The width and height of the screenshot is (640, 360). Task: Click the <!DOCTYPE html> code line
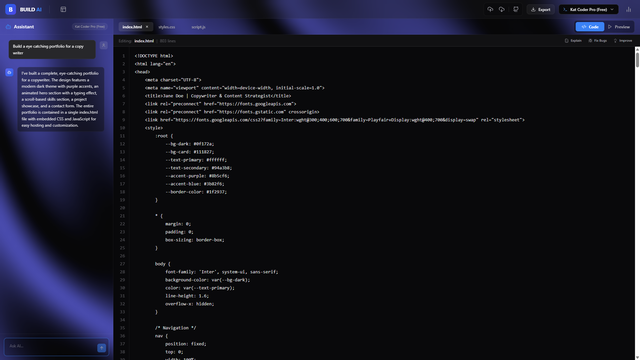(x=154, y=56)
